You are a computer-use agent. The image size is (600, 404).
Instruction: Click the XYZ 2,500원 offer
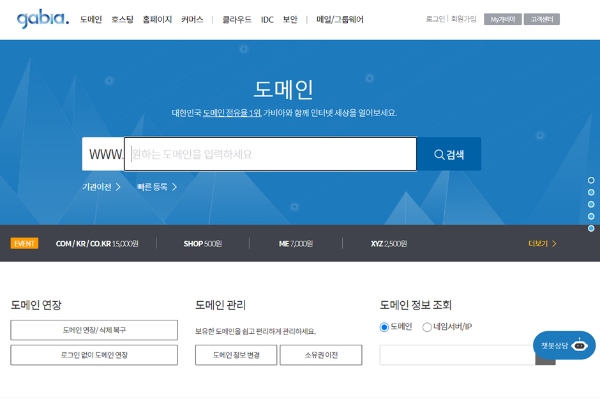point(389,244)
